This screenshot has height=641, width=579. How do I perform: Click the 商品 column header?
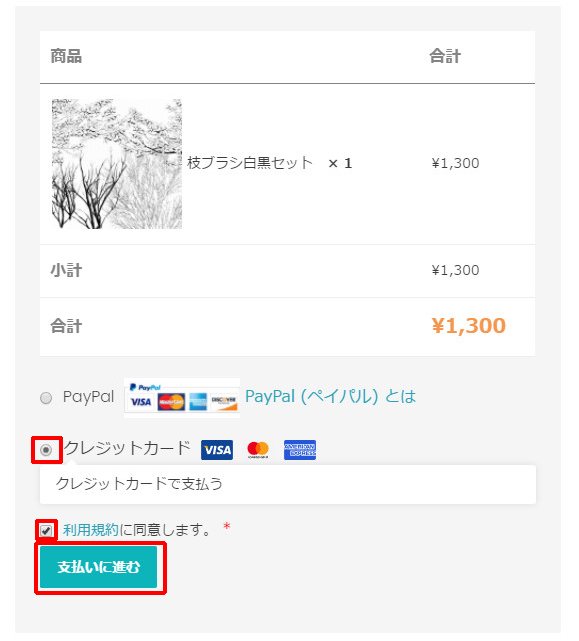[66, 56]
